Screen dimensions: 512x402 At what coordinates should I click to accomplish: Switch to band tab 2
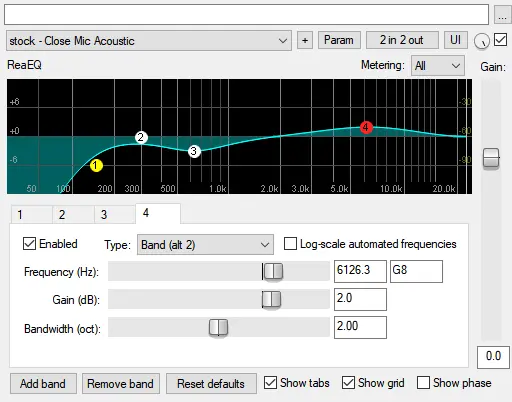pos(73,215)
